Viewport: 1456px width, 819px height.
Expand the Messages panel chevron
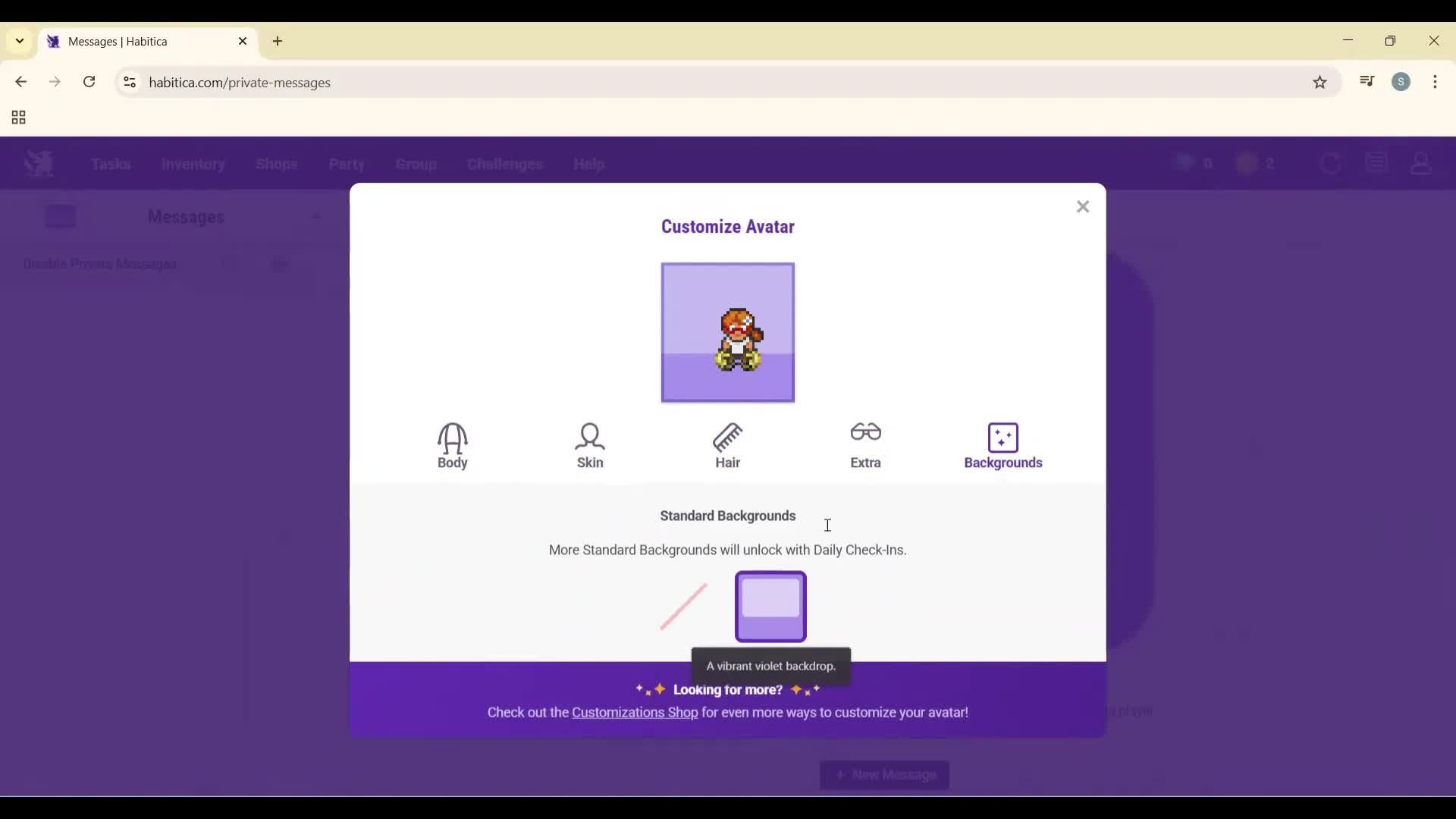pyautogui.click(x=318, y=218)
